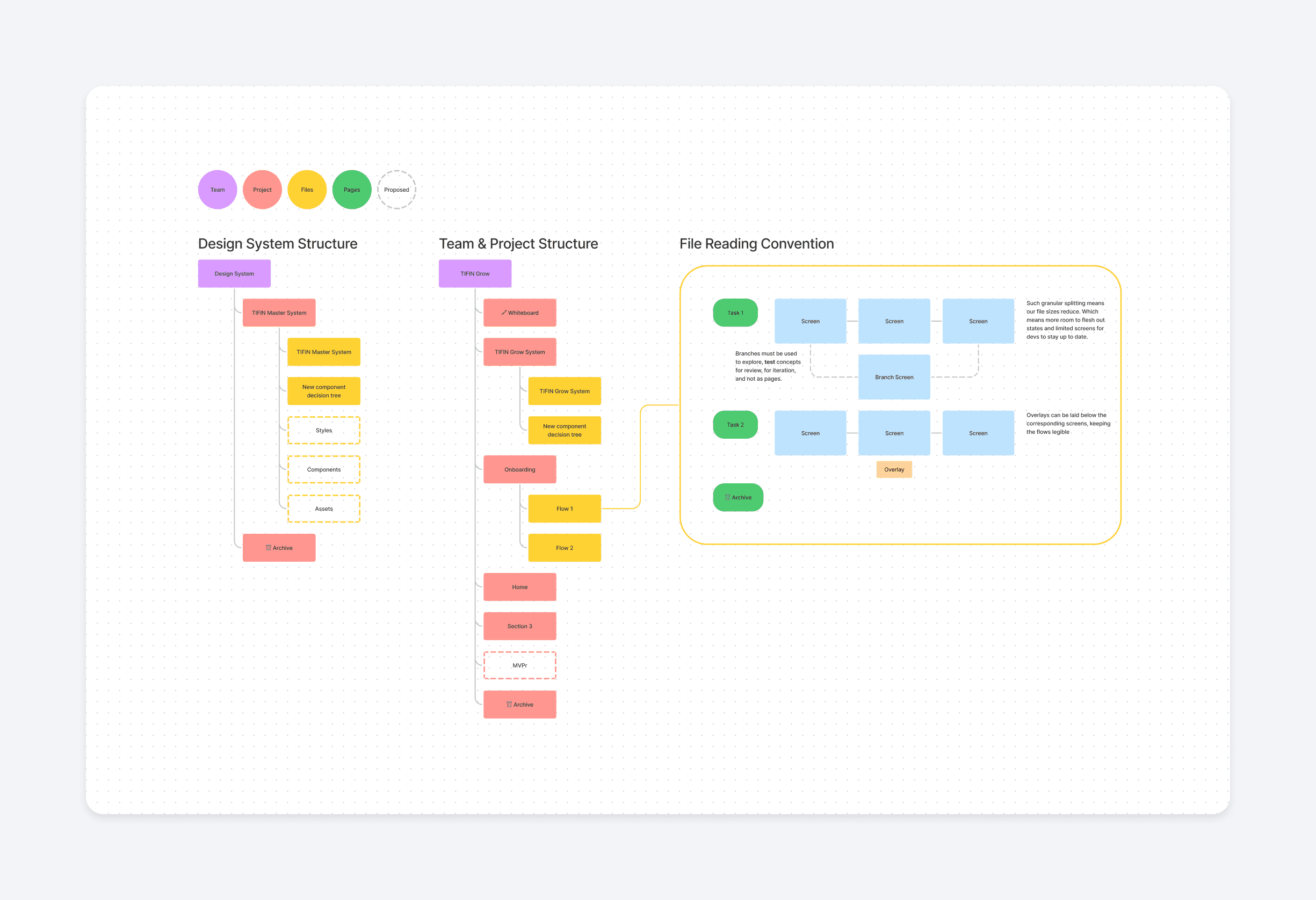The height and width of the screenshot is (900, 1316).
Task: Select the yellow Flow 1 file node
Action: click(564, 509)
